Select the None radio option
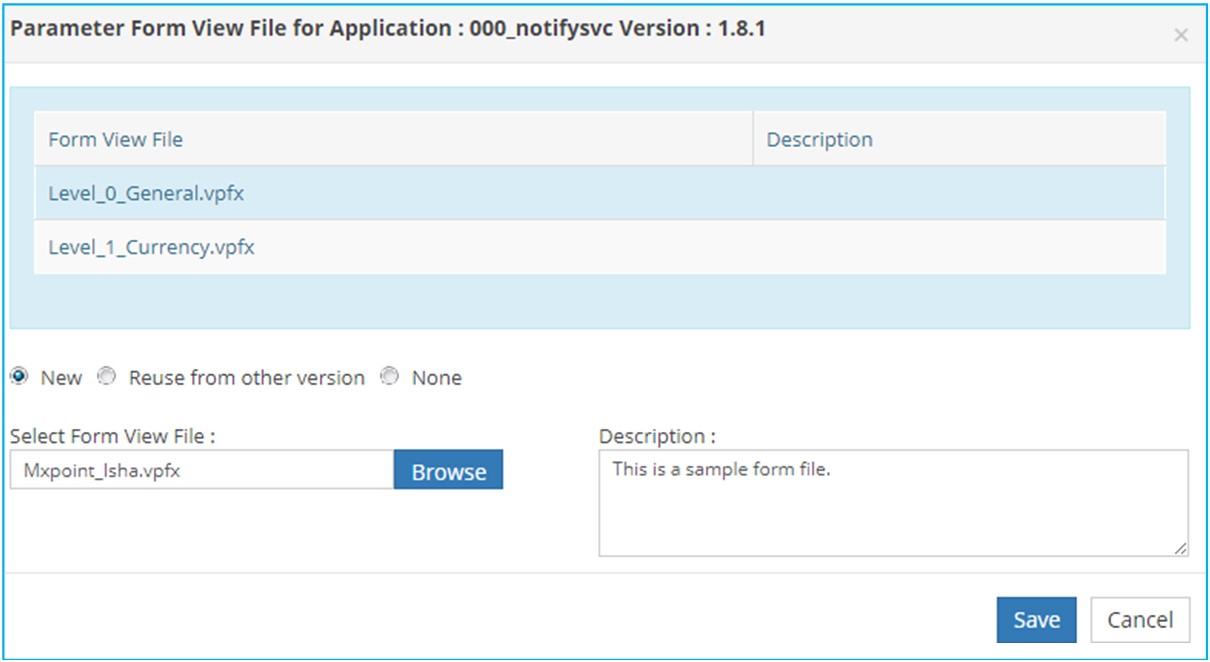 [390, 377]
